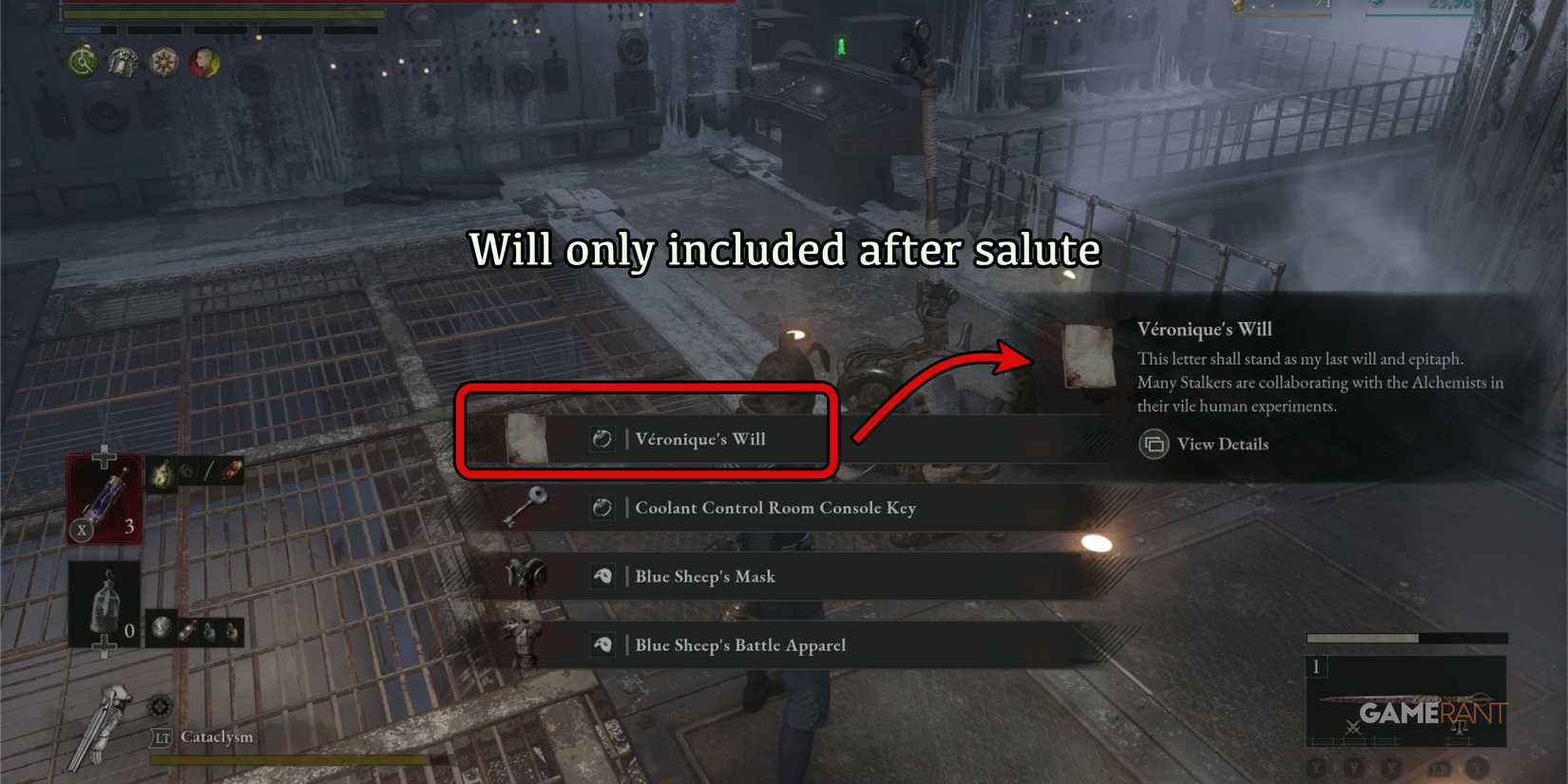
Task: Click the green swirl buff status icon
Action: (84, 63)
